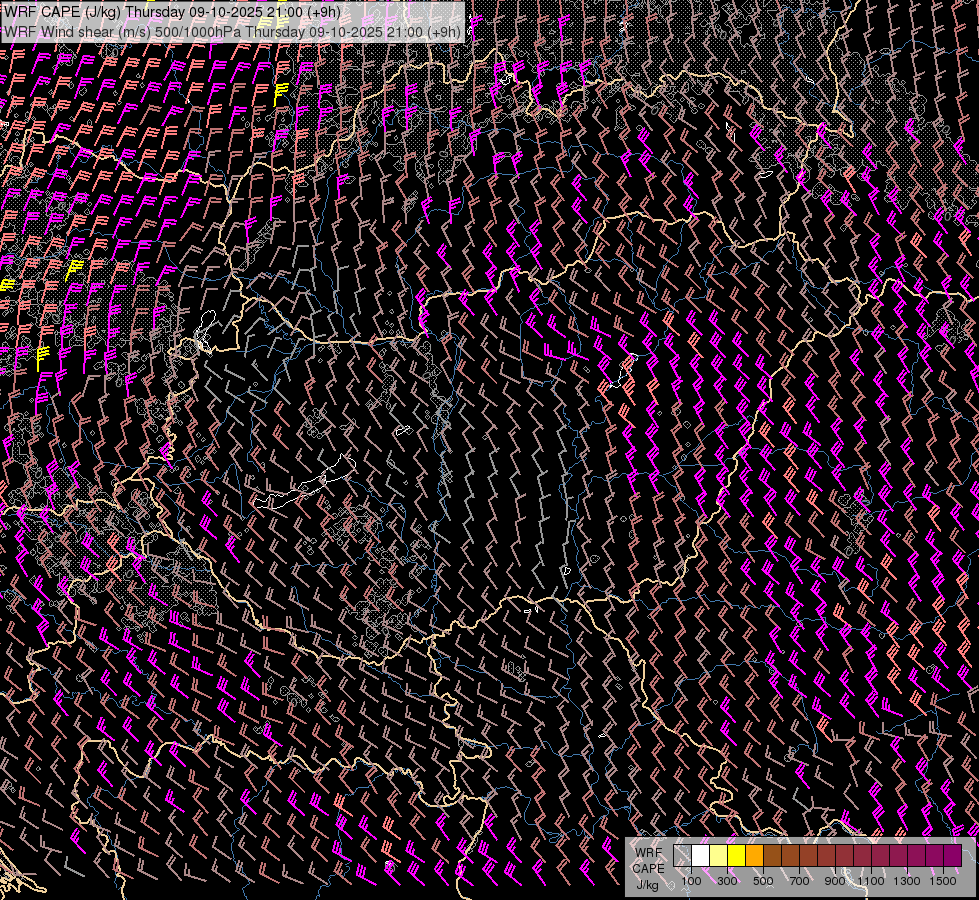This screenshot has width=979, height=900.
Task: Click the Lake Balaton outline on the map
Action: (305, 485)
